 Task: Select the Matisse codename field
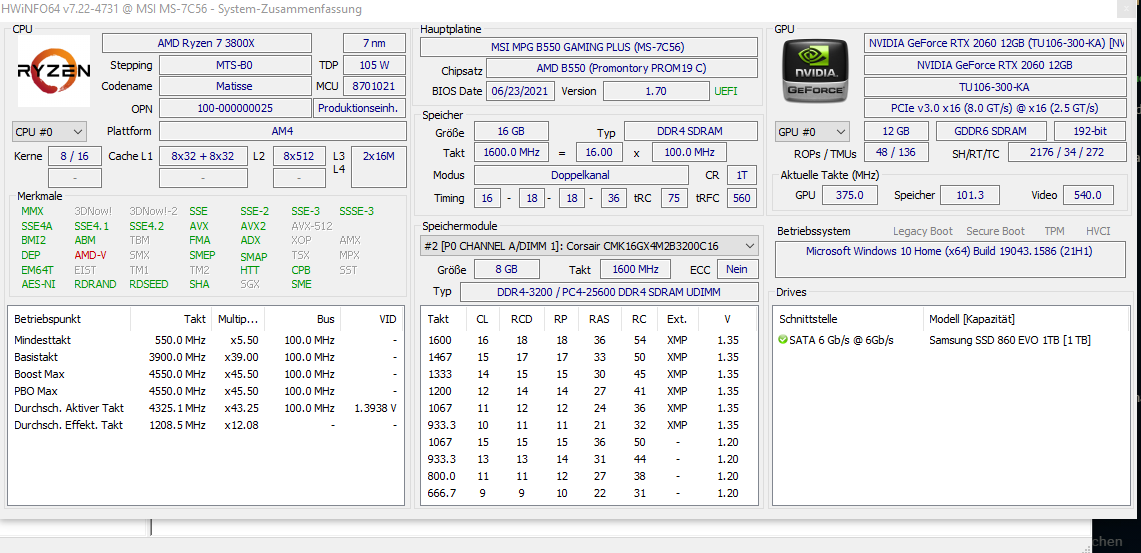tap(234, 86)
